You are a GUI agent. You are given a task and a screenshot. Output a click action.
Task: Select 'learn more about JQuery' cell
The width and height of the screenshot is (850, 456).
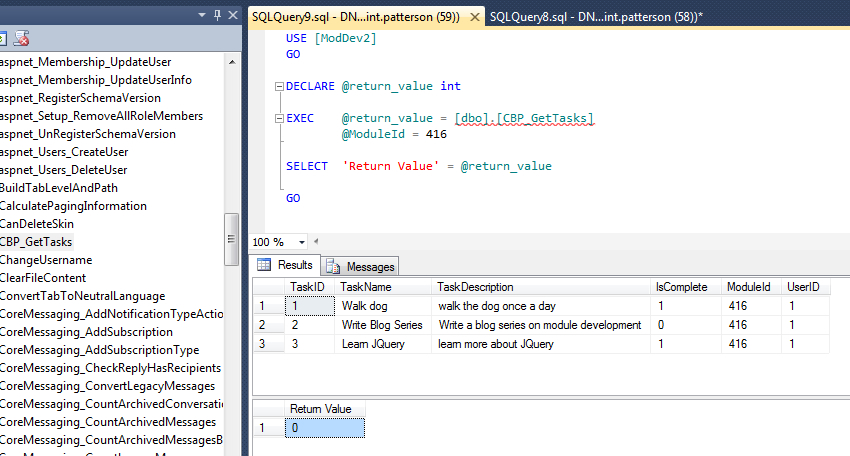(x=540, y=344)
